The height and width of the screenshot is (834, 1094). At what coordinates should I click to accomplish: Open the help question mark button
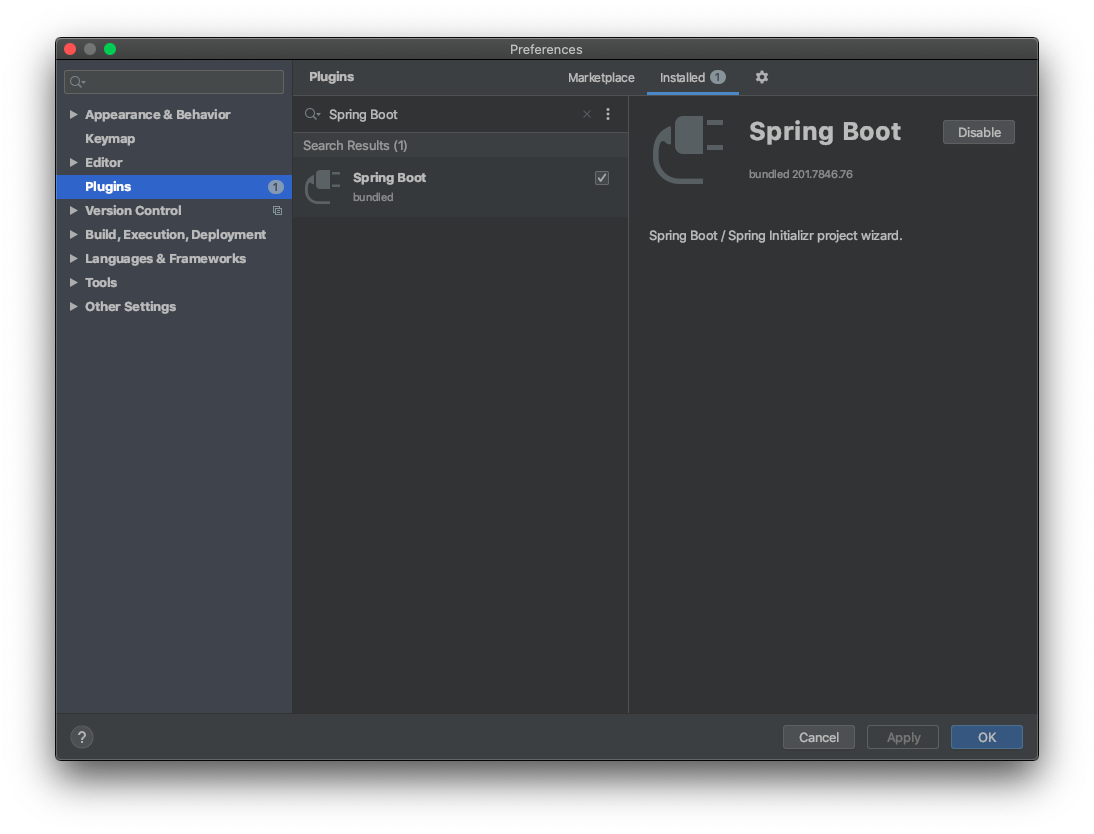click(82, 737)
